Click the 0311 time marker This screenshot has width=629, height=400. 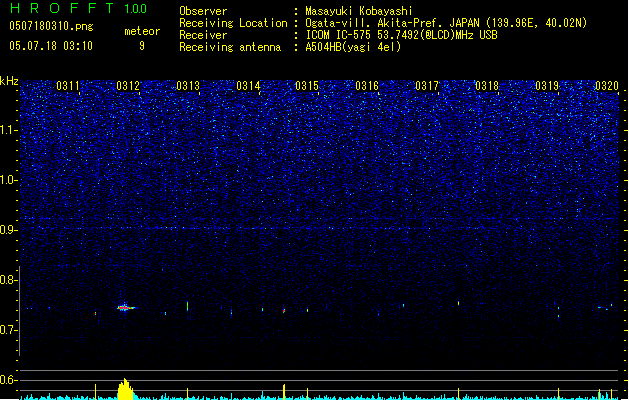(68, 86)
